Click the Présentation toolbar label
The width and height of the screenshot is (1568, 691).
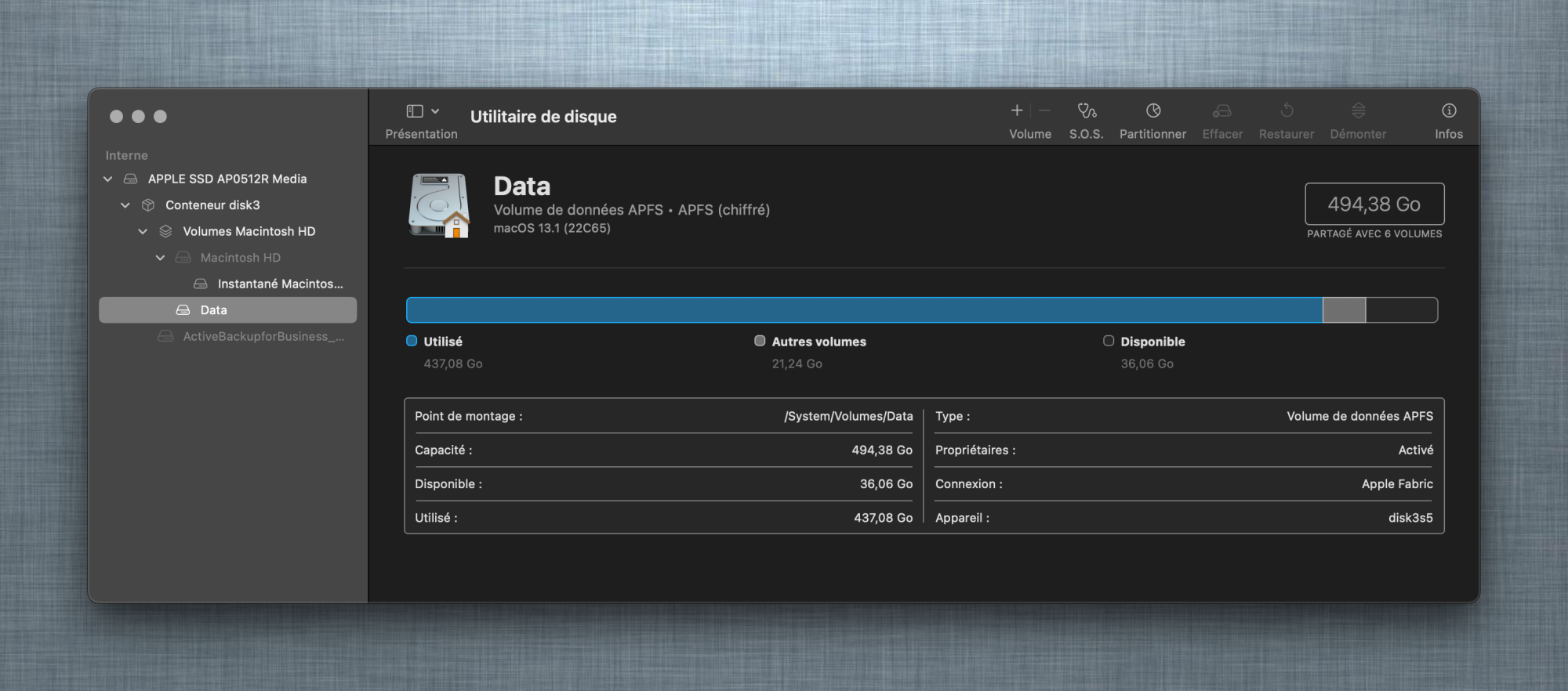pyautogui.click(x=421, y=134)
